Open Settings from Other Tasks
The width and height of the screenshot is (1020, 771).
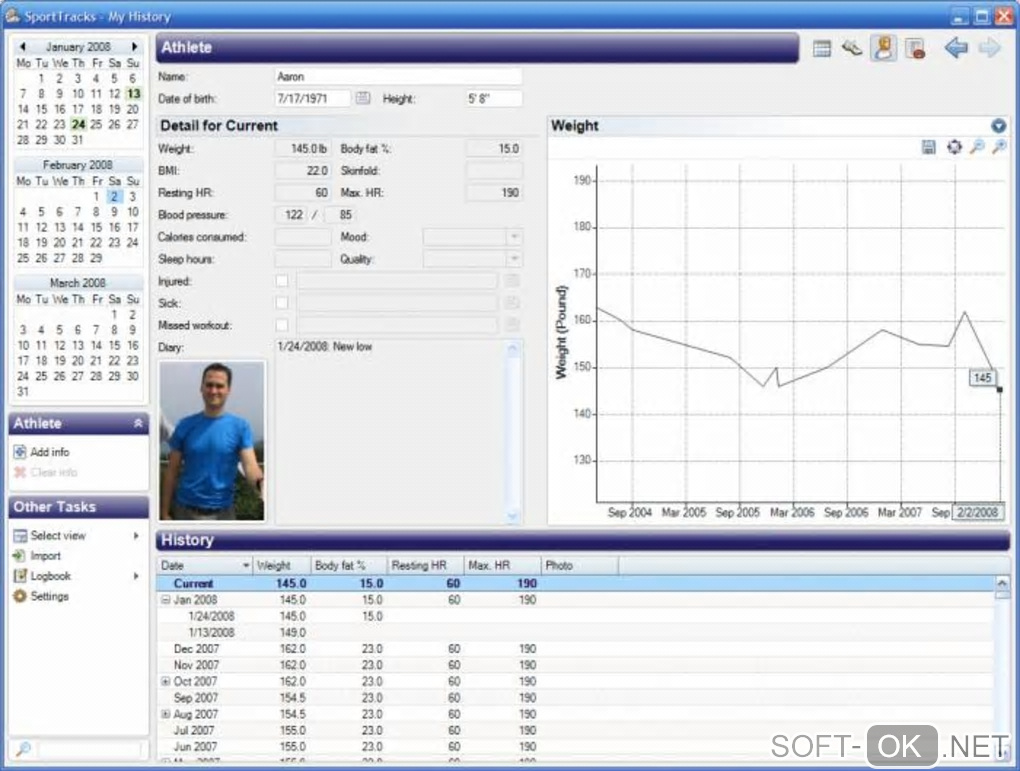[x=49, y=596]
